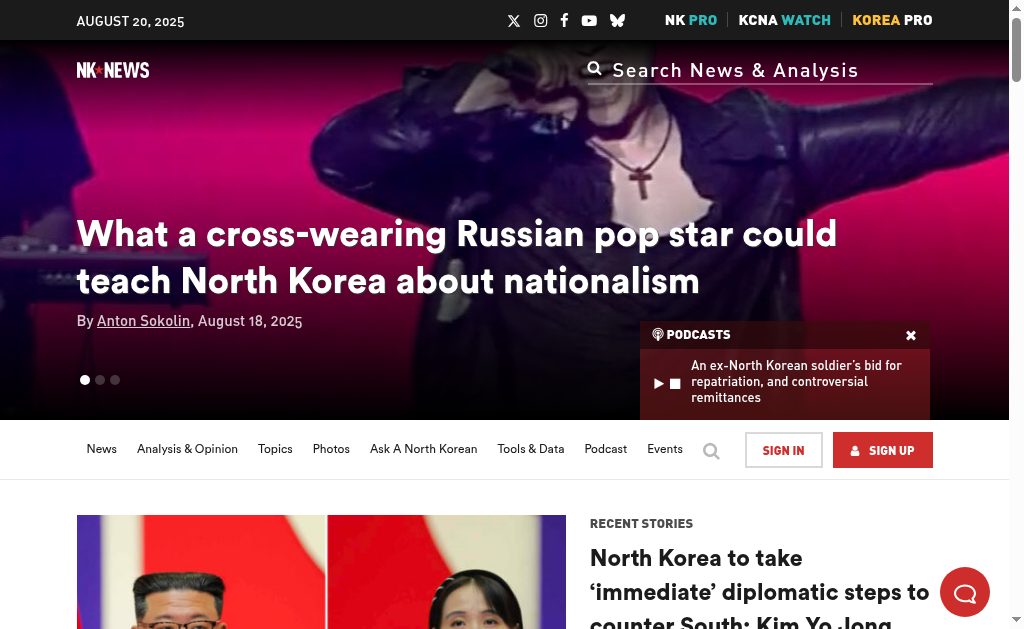Screen dimensions: 1024x629
Task: Click the page vertical scrollbar thumb
Action: tap(1016, 50)
